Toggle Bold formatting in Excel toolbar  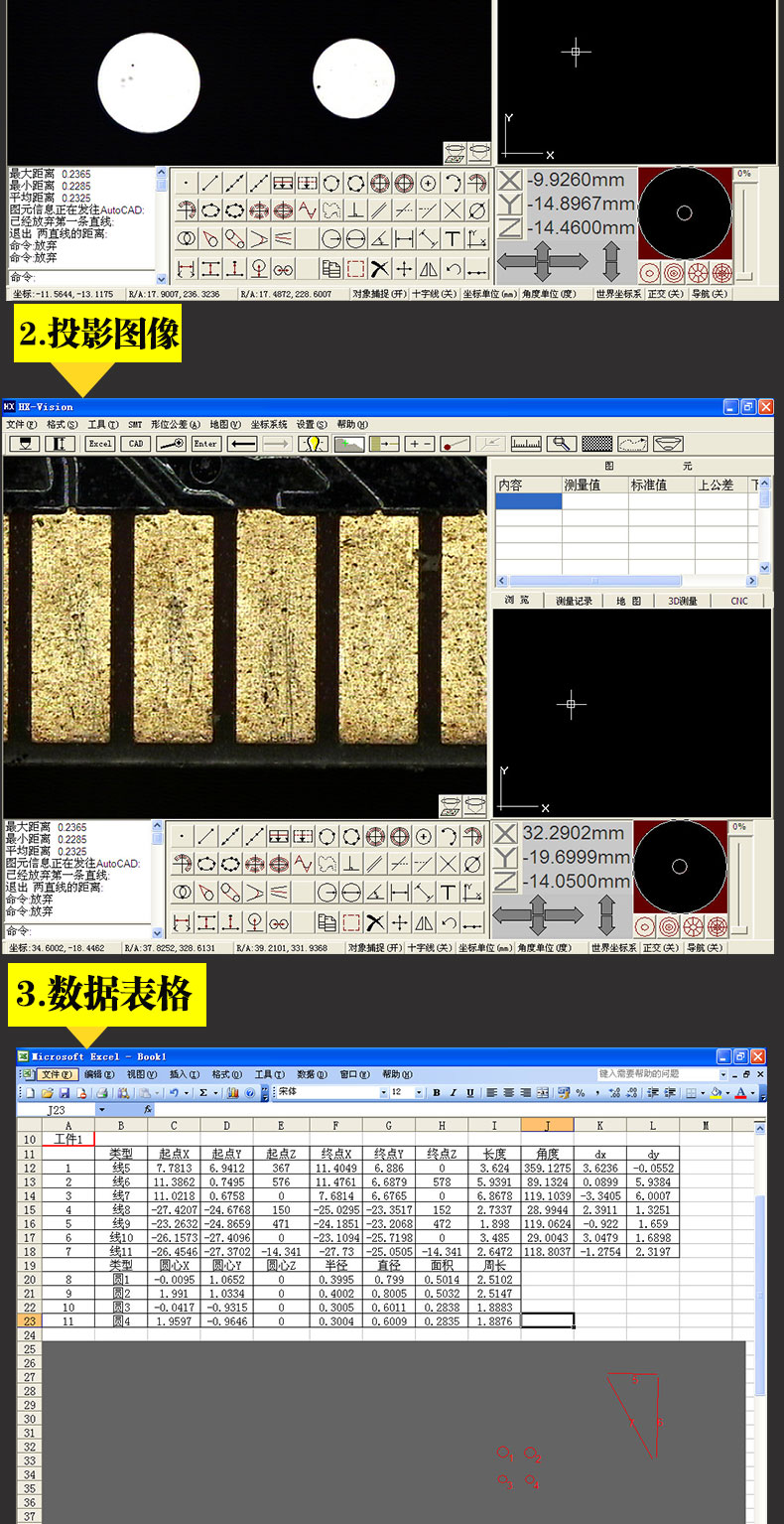click(437, 1092)
